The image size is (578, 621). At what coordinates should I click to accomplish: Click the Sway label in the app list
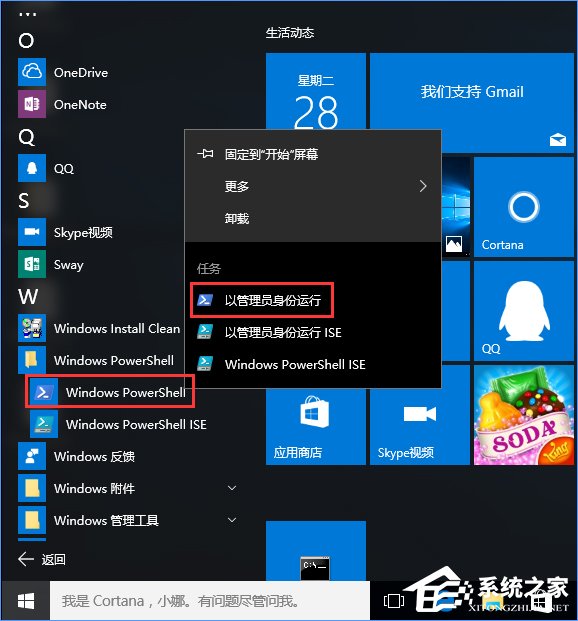coord(69,265)
